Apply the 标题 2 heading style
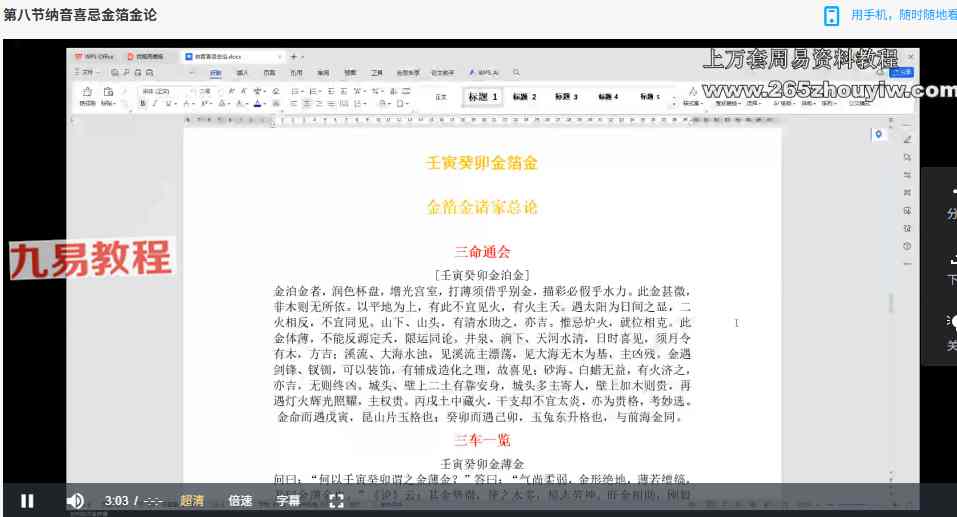The width and height of the screenshot is (957, 517). (x=525, y=97)
